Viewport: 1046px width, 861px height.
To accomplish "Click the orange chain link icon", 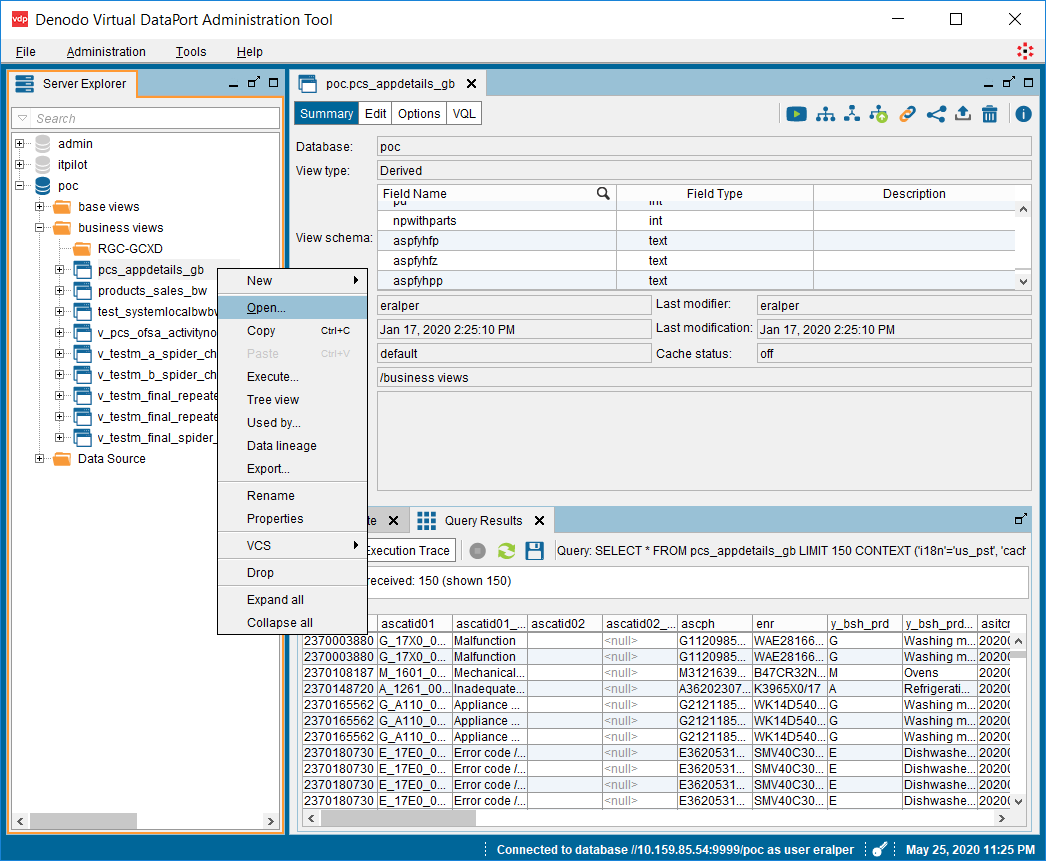I will click(907, 114).
